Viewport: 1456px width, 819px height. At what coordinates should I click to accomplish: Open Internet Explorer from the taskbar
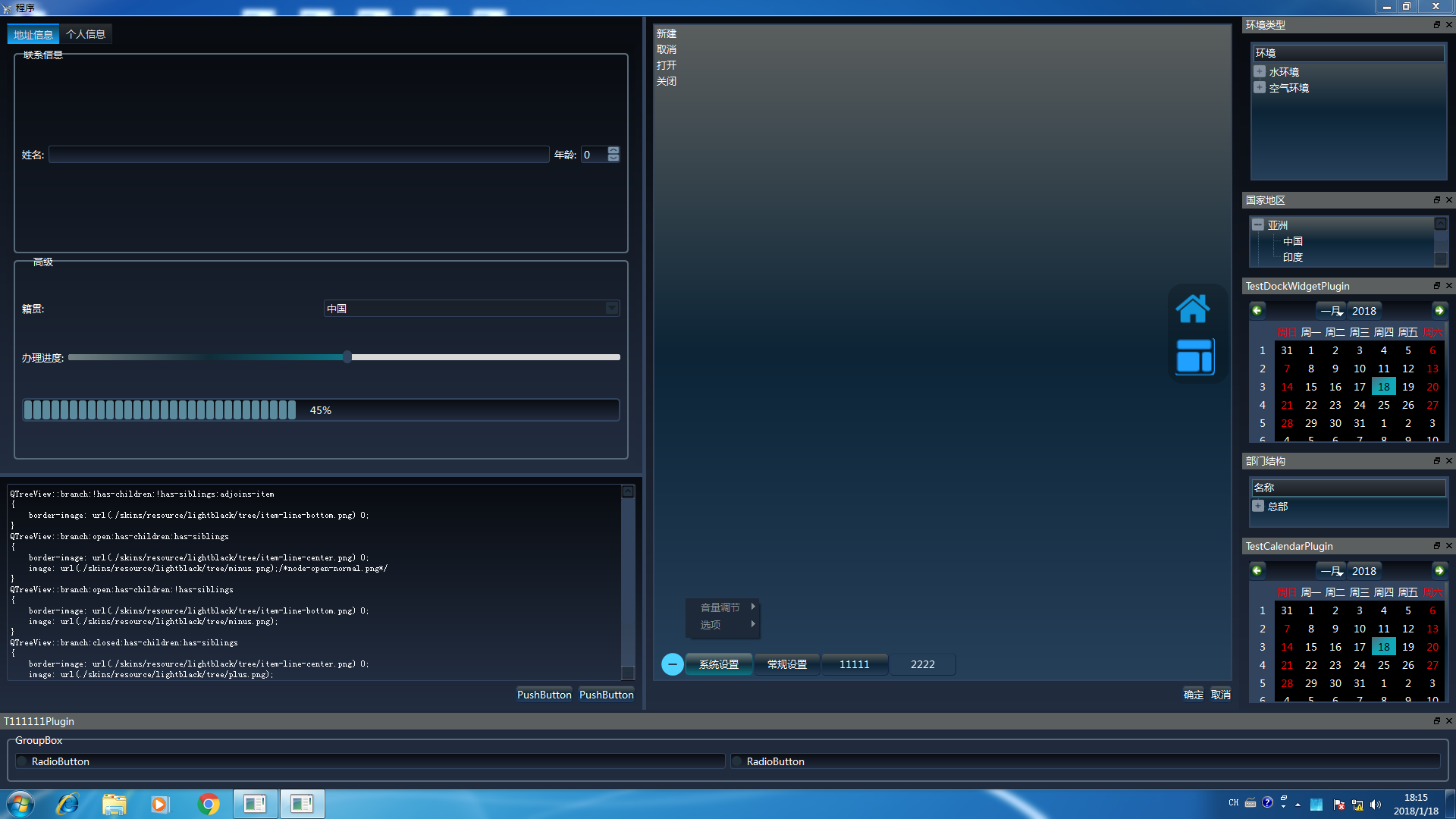(x=68, y=804)
